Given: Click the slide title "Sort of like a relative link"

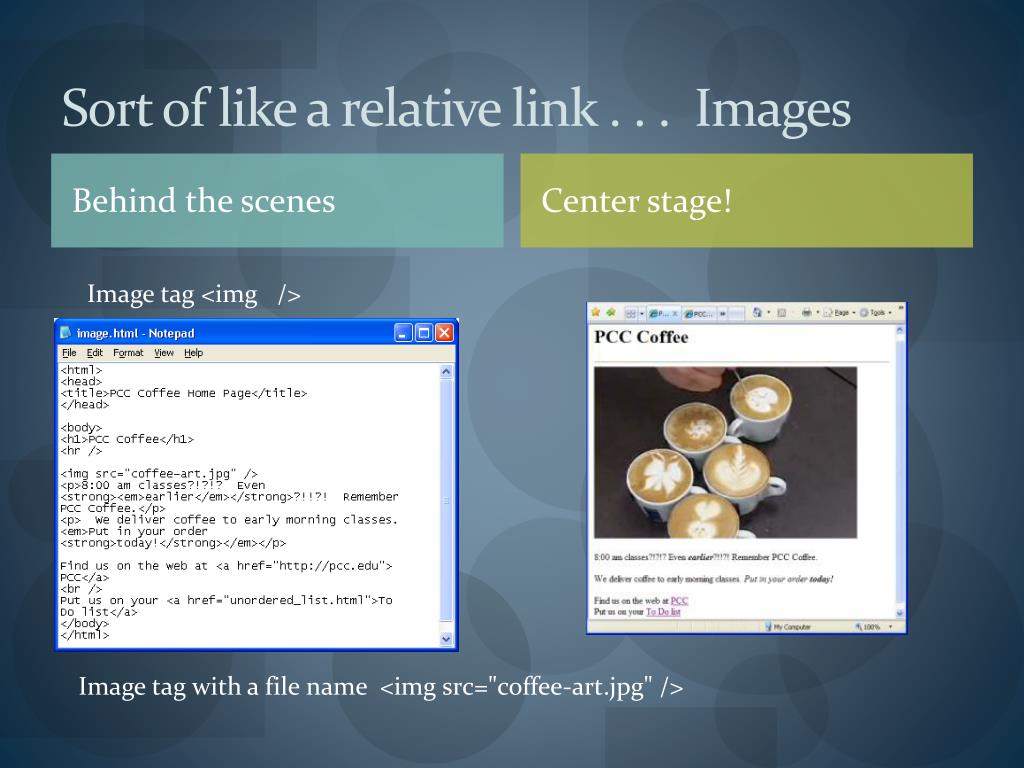Looking at the screenshot, I should (330, 108).
